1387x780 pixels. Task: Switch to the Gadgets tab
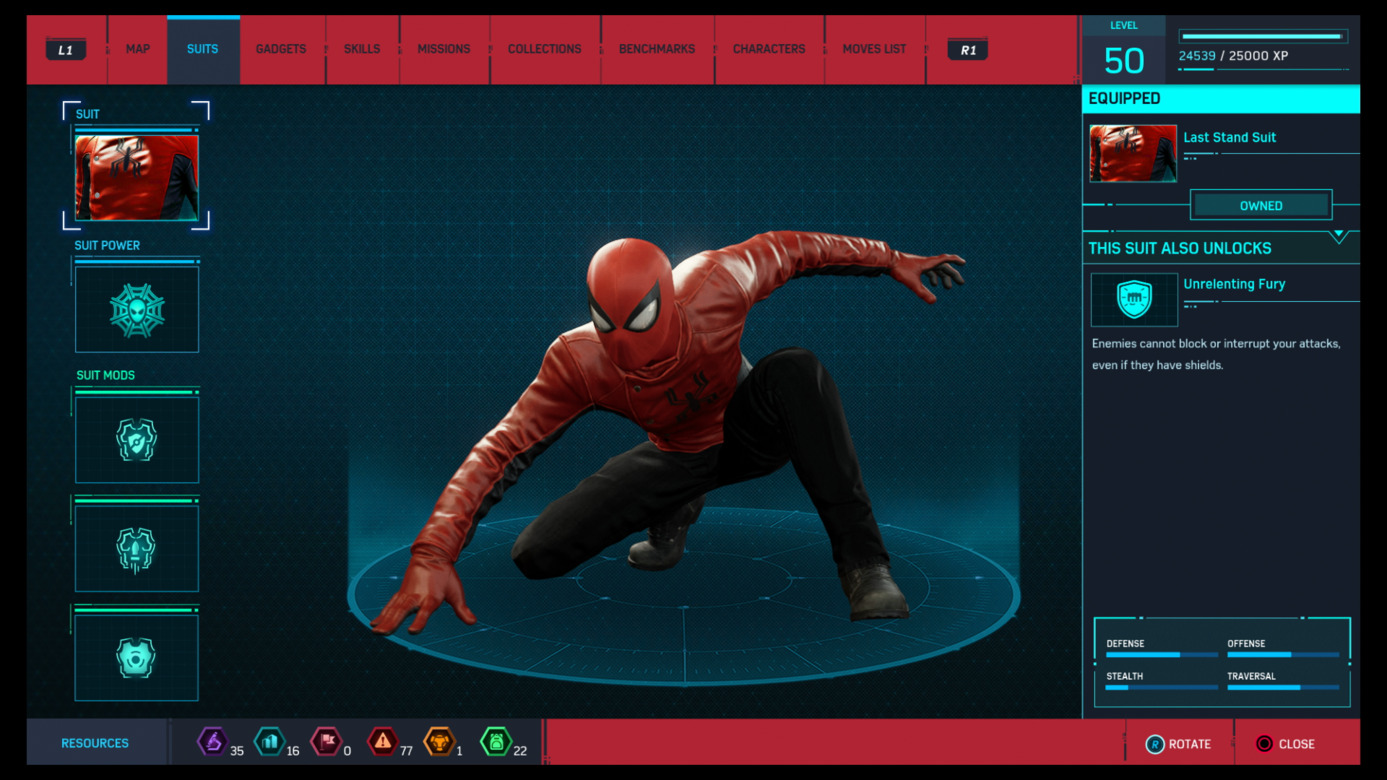pos(281,49)
